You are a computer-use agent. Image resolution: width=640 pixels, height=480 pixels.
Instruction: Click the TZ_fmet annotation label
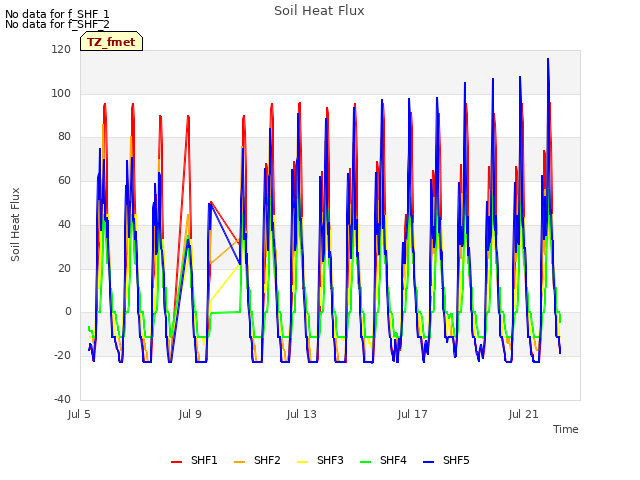click(111, 42)
